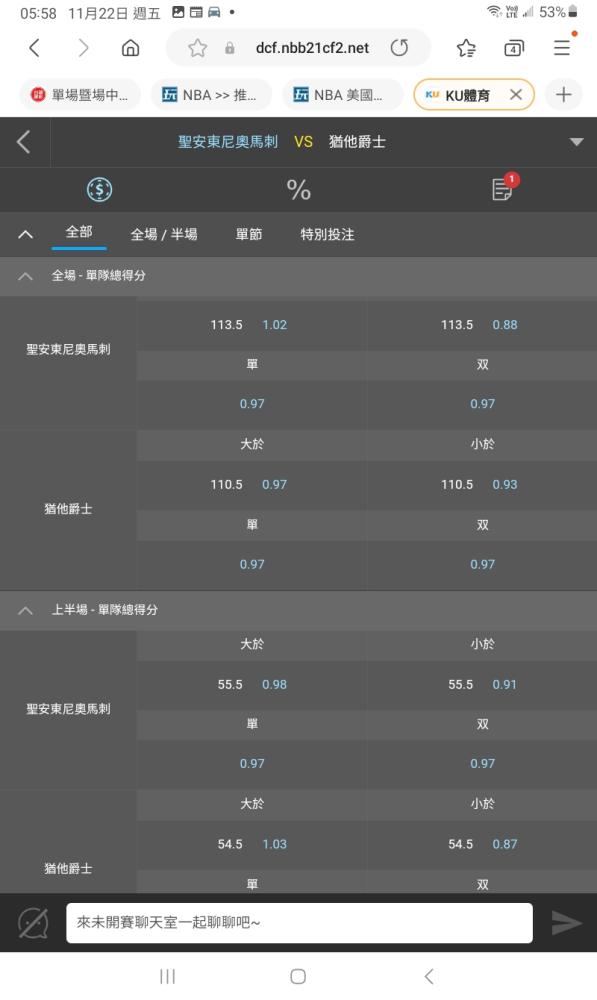The image size is (597, 1000).
Task: Tap the 猶他爵士 team name in header
Action: (x=357, y=142)
